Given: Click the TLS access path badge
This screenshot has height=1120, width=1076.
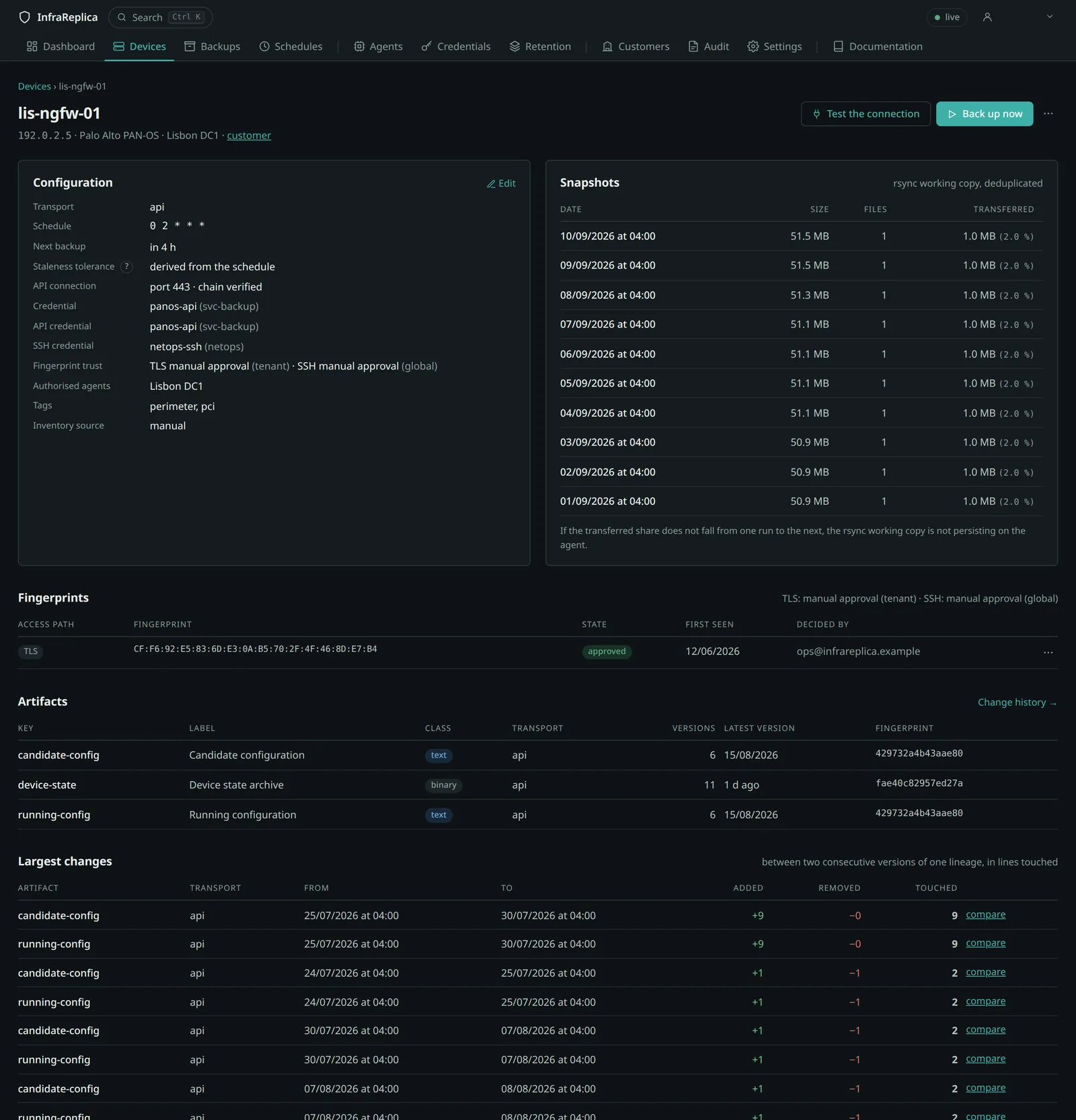Looking at the screenshot, I should (x=31, y=651).
